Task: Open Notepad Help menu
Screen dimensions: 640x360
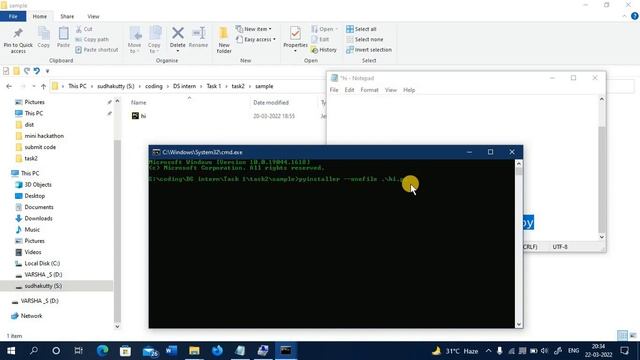Action: click(x=409, y=90)
